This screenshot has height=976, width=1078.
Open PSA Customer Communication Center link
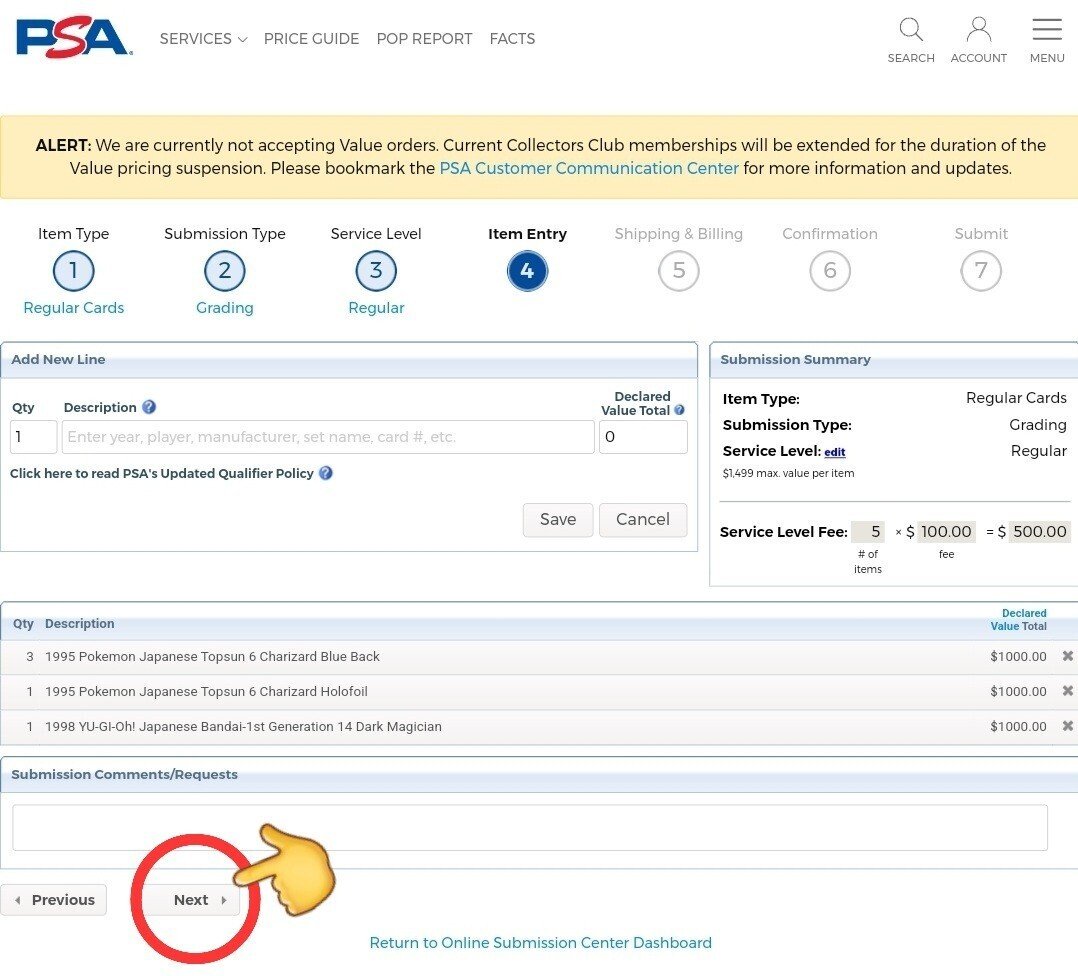tap(588, 168)
